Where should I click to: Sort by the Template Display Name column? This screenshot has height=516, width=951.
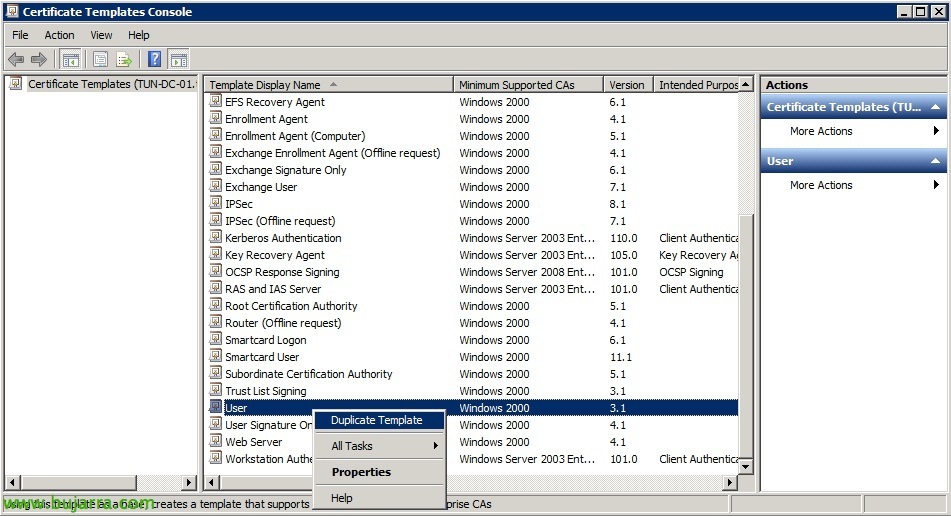point(328,85)
